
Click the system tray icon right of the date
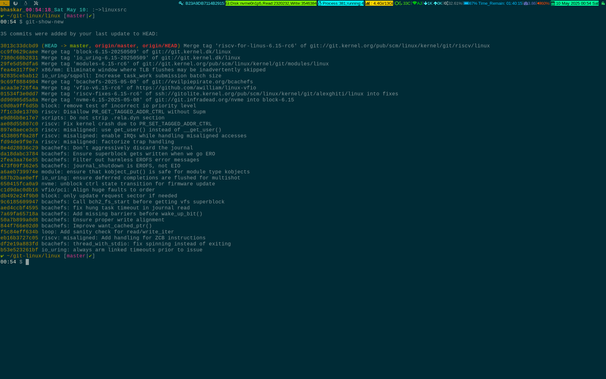click(603, 3)
